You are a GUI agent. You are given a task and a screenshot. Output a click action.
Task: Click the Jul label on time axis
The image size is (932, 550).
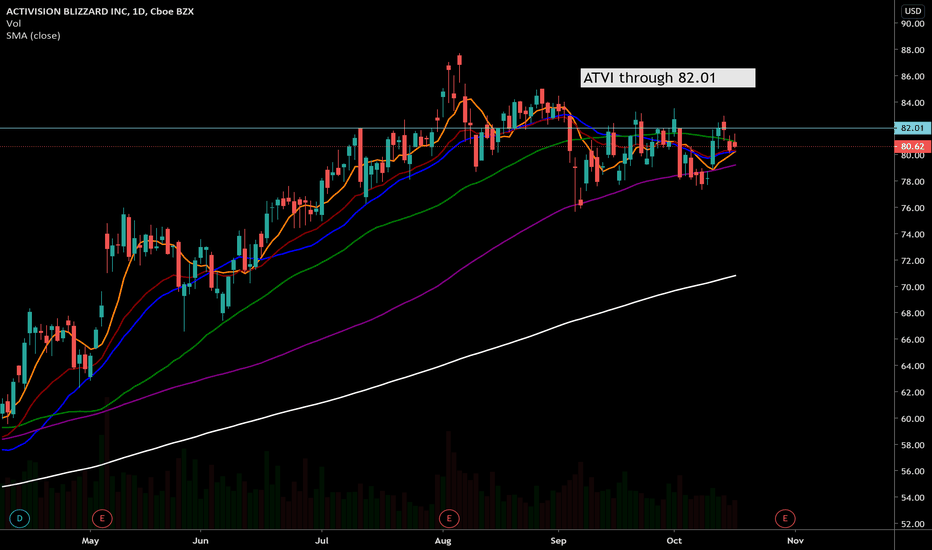coord(322,540)
